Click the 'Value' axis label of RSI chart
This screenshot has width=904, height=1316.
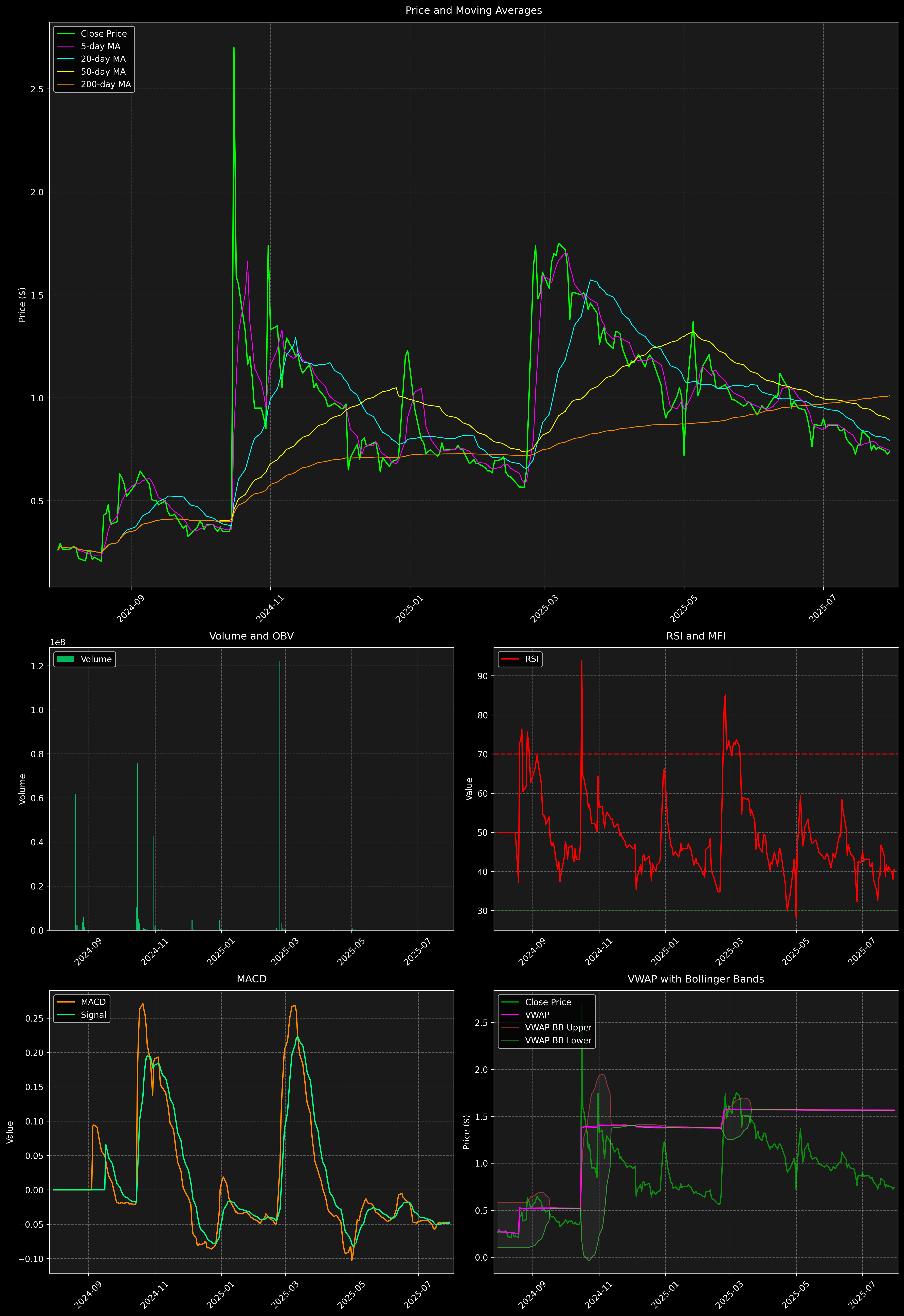pos(469,789)
